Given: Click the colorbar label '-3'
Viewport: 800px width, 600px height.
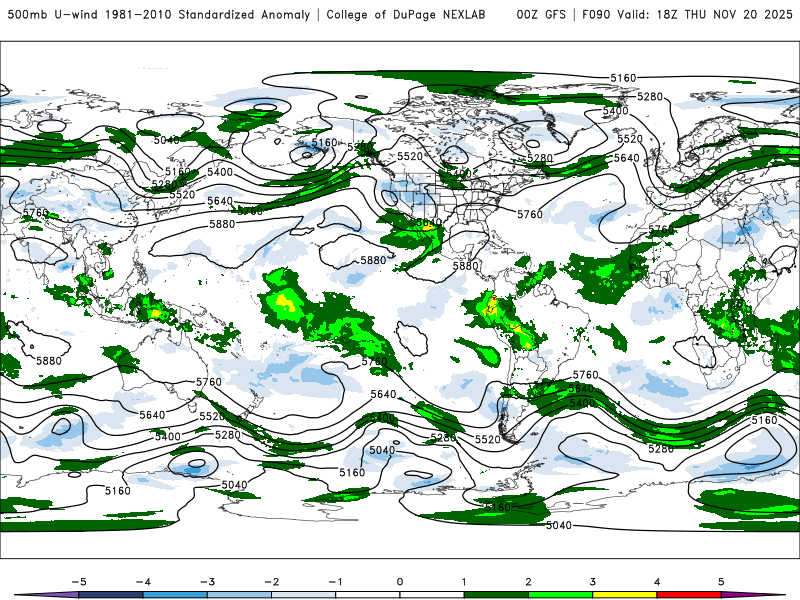Looking at the screenshot, I should tap(207, 582).
